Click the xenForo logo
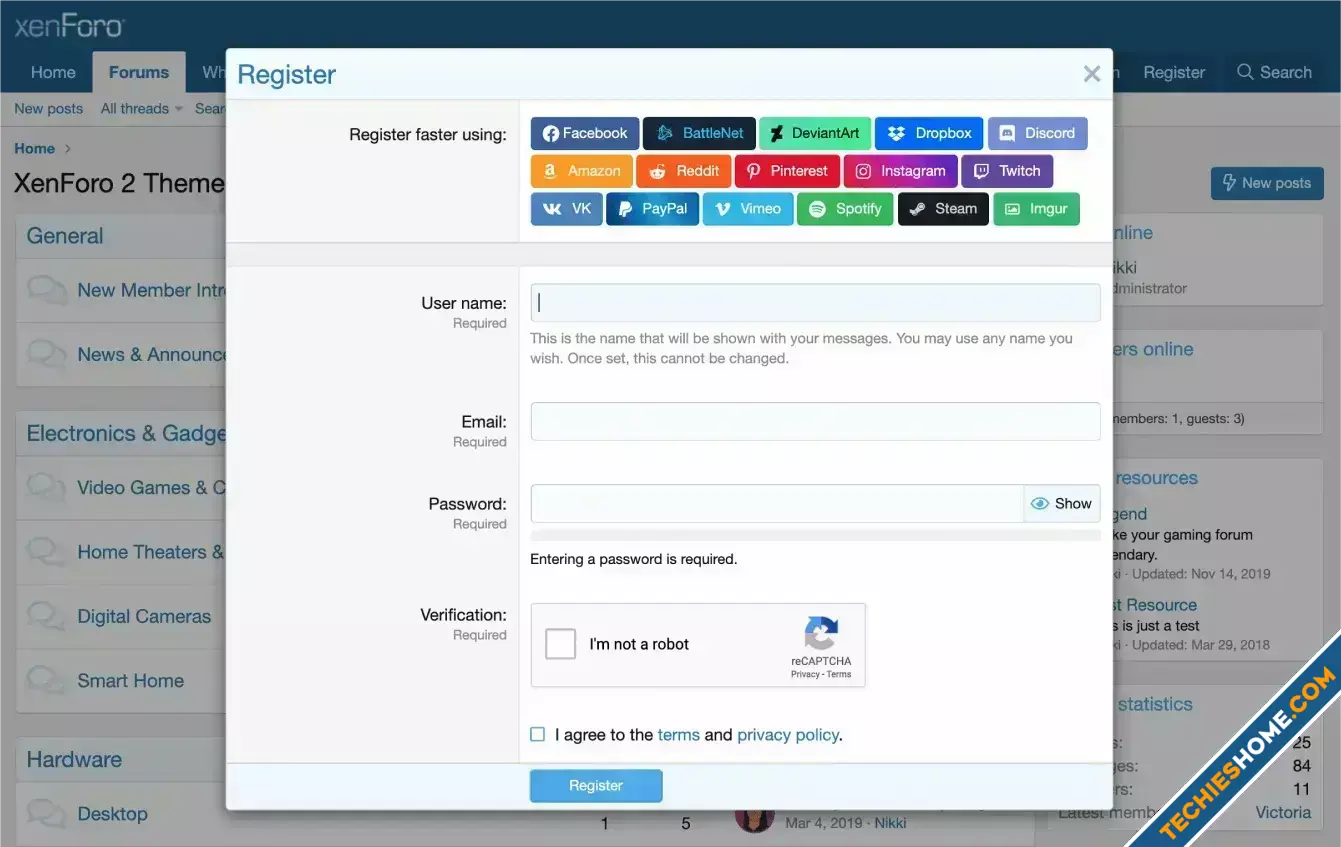The width and height of the screenshot is (1341, 847). pyautogui.click(x=69, y=26)
